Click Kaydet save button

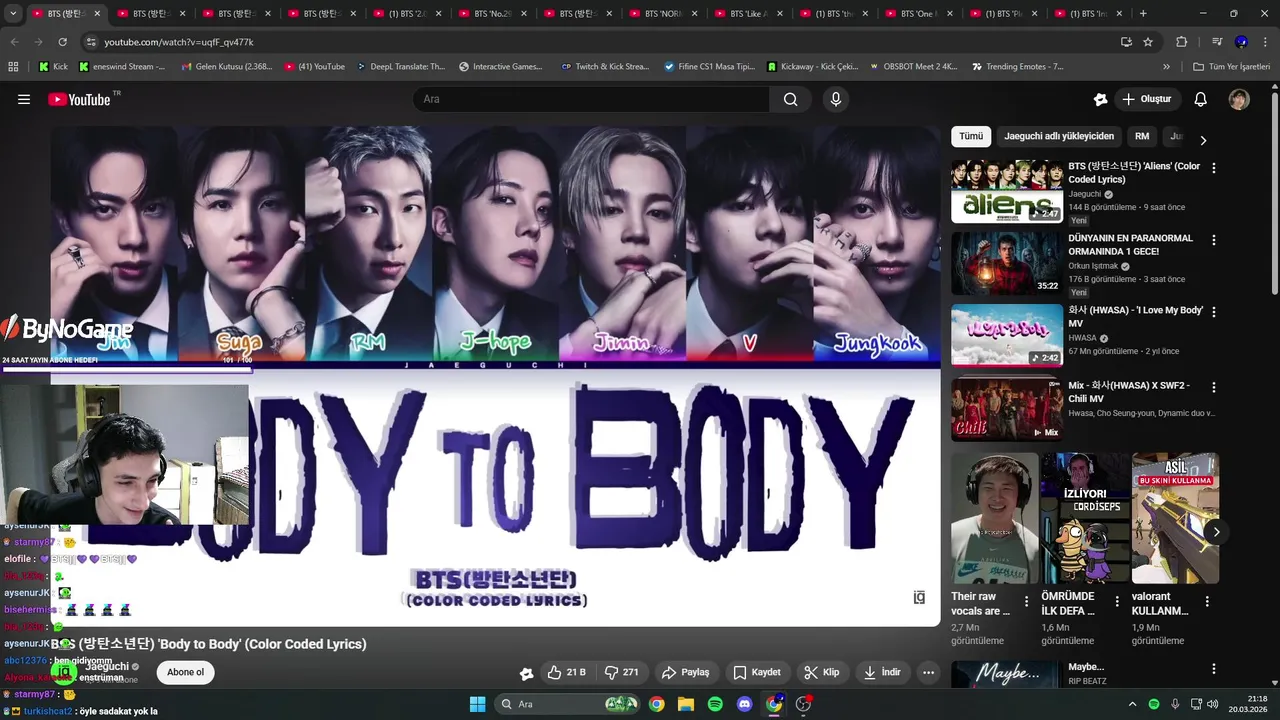[757, 672]
